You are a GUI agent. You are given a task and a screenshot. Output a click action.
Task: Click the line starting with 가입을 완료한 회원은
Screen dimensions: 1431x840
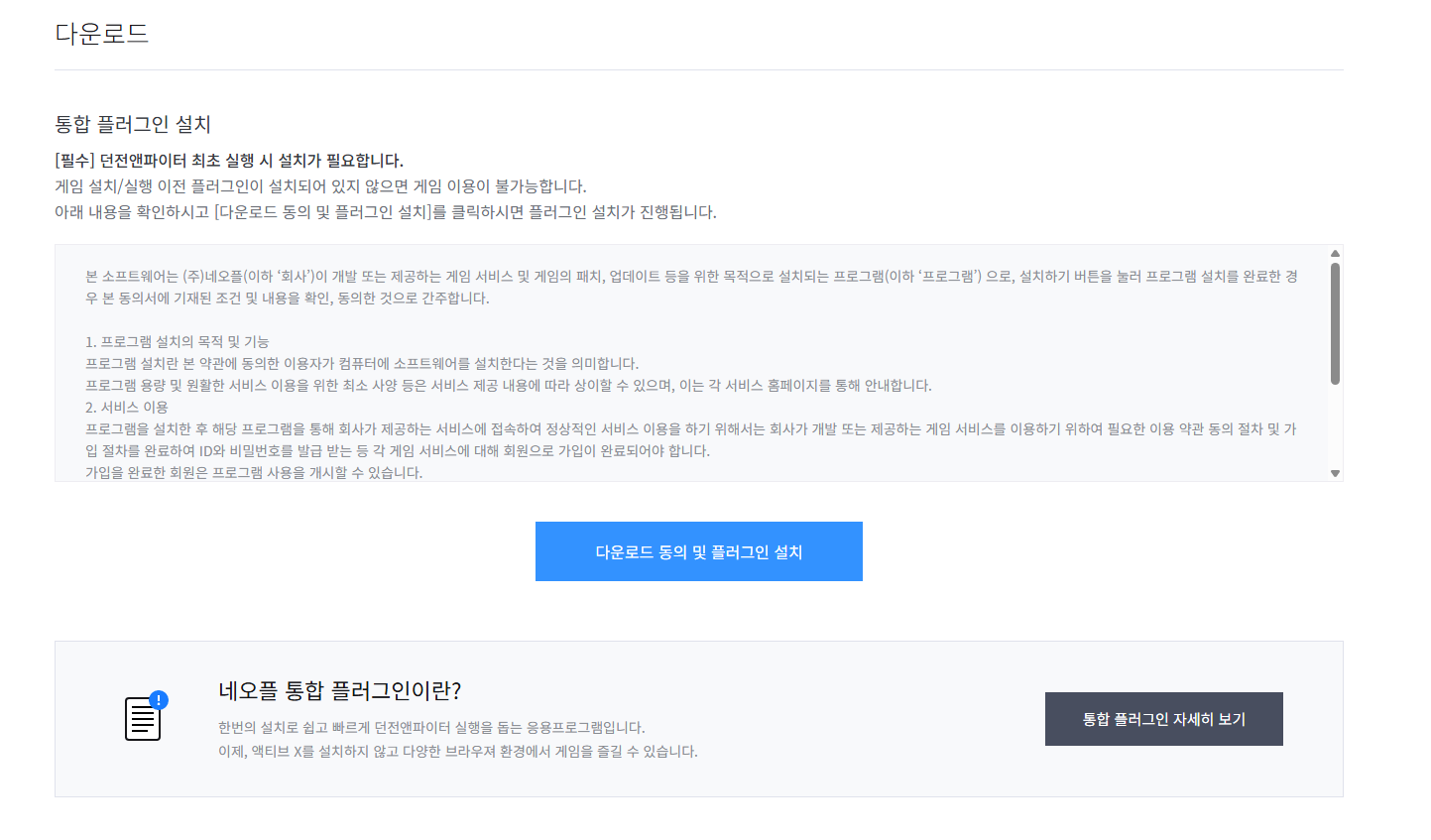pyautogui.click(x=254, y=473)
